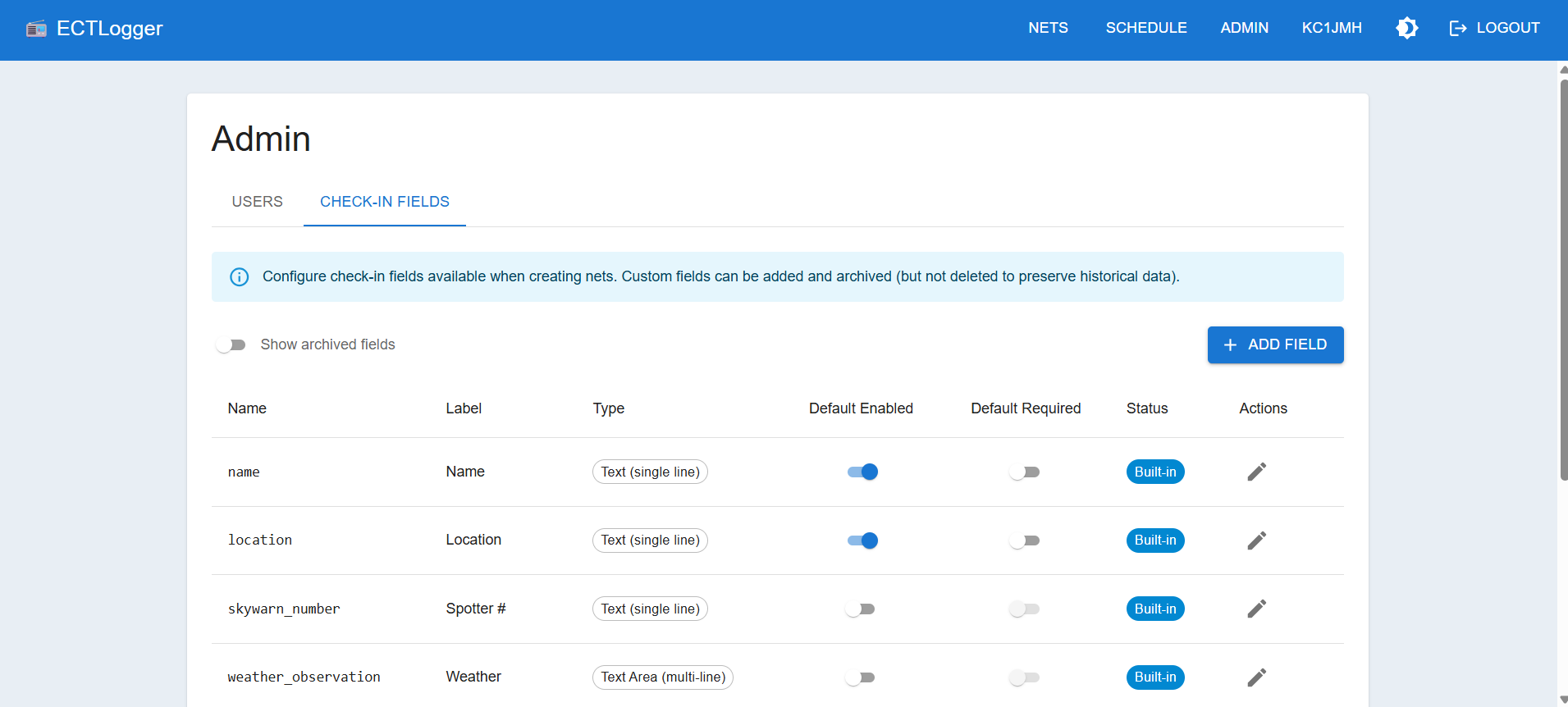Switch to the Users tab

[x=257, y=202]
